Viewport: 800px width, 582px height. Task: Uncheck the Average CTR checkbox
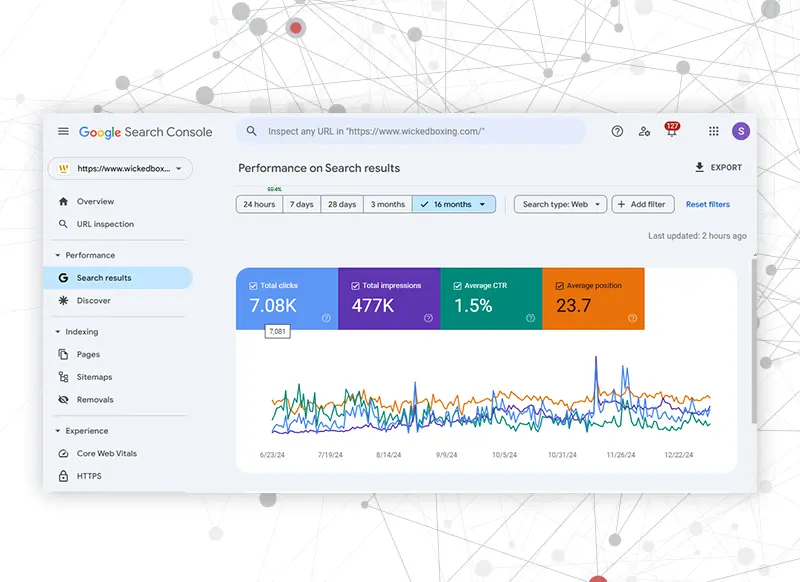[x=457, y=286]
